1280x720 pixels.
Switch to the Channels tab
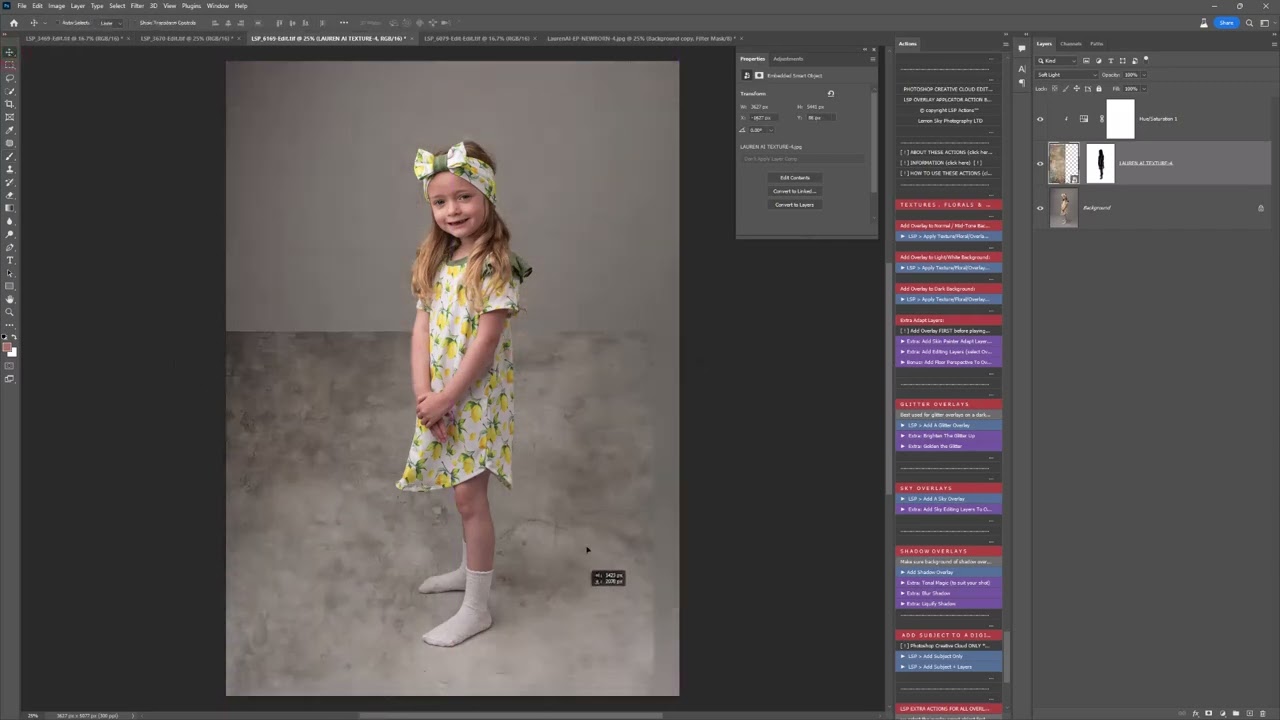(x=1071, y=44)
